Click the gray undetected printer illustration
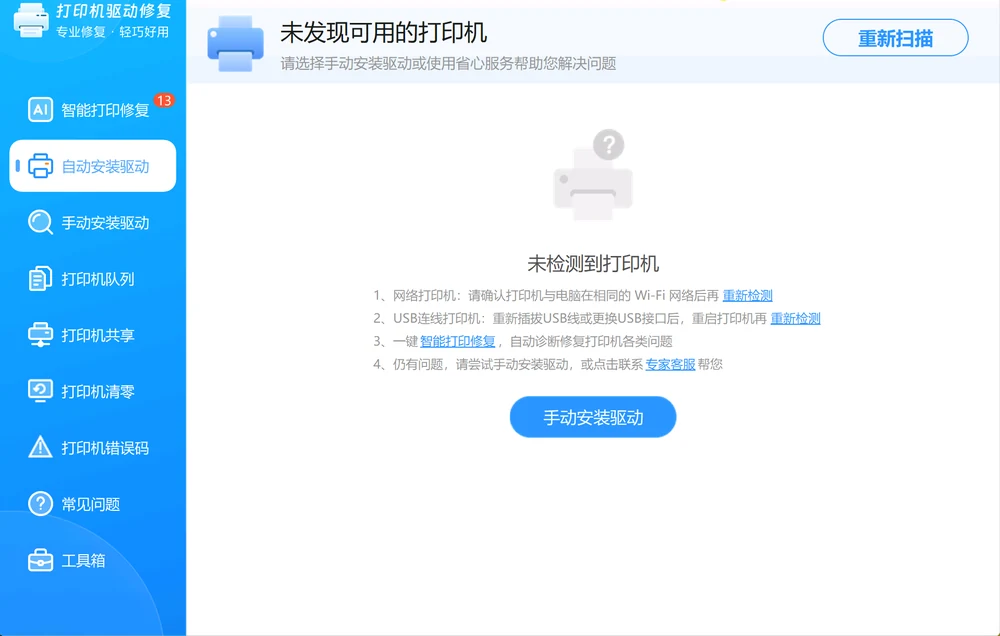The image size is (1000, 636). [593, 175]
